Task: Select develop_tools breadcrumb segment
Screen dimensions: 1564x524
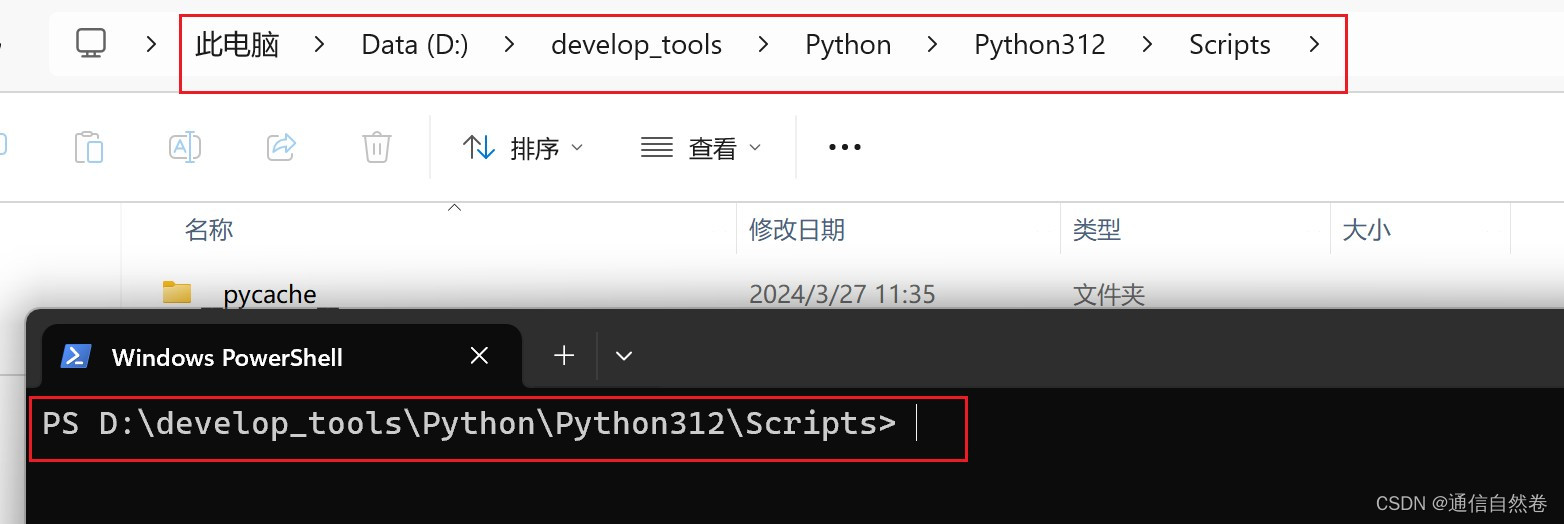Action: tap(636, 44)
